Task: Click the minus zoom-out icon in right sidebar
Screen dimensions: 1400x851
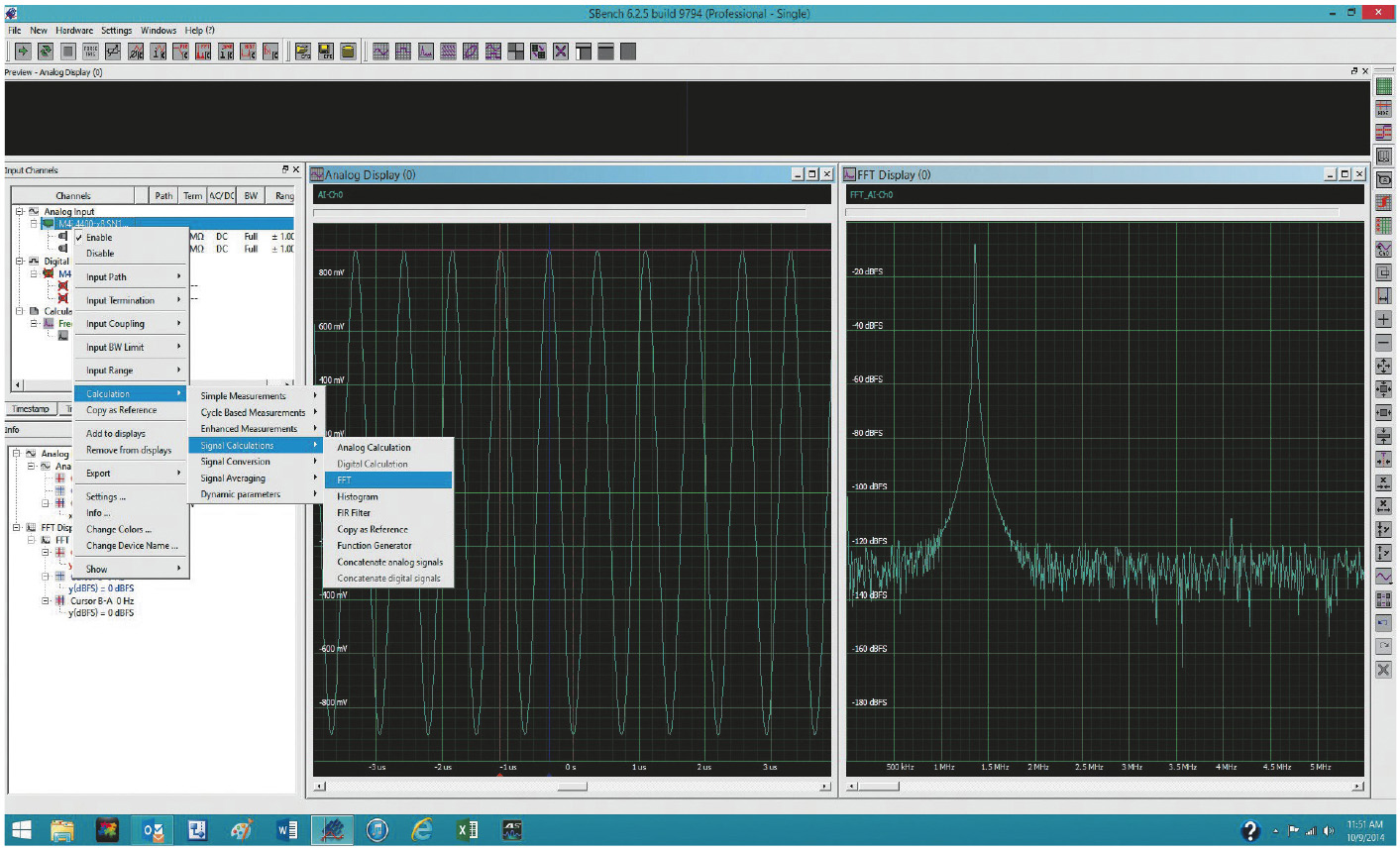Action: pos(1384,343)
